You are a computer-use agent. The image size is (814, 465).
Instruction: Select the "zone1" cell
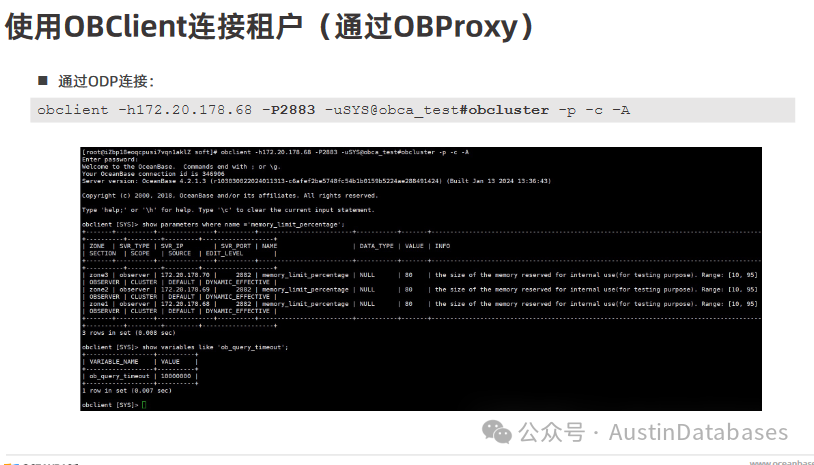coord(99,304)
